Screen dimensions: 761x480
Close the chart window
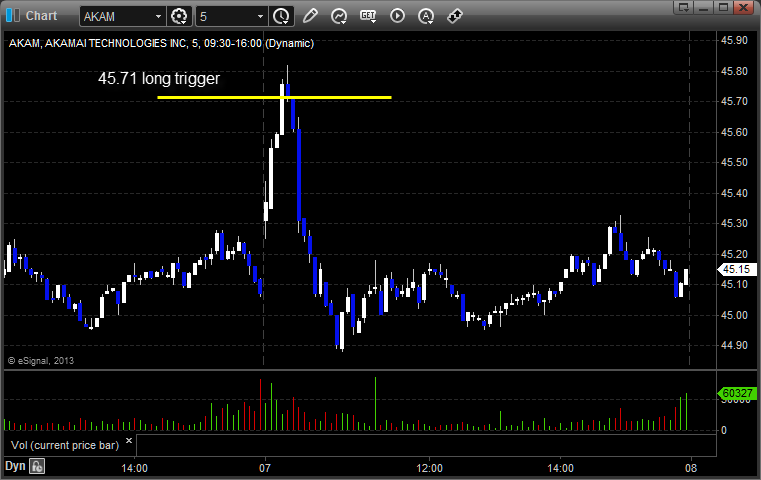[743, 7]
